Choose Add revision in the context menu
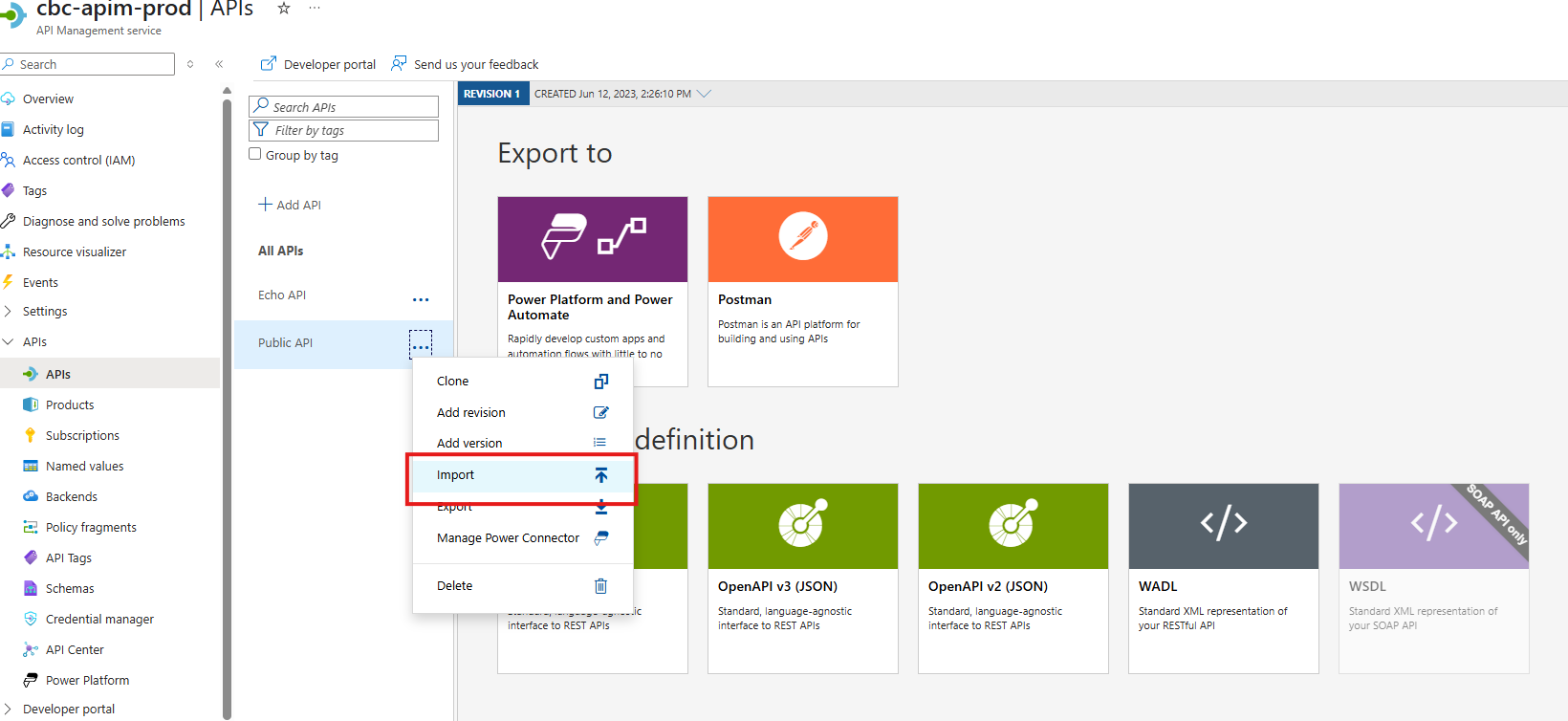This screenshot has height=721, width=1568. pyautogui.click(x=471, y=412)
